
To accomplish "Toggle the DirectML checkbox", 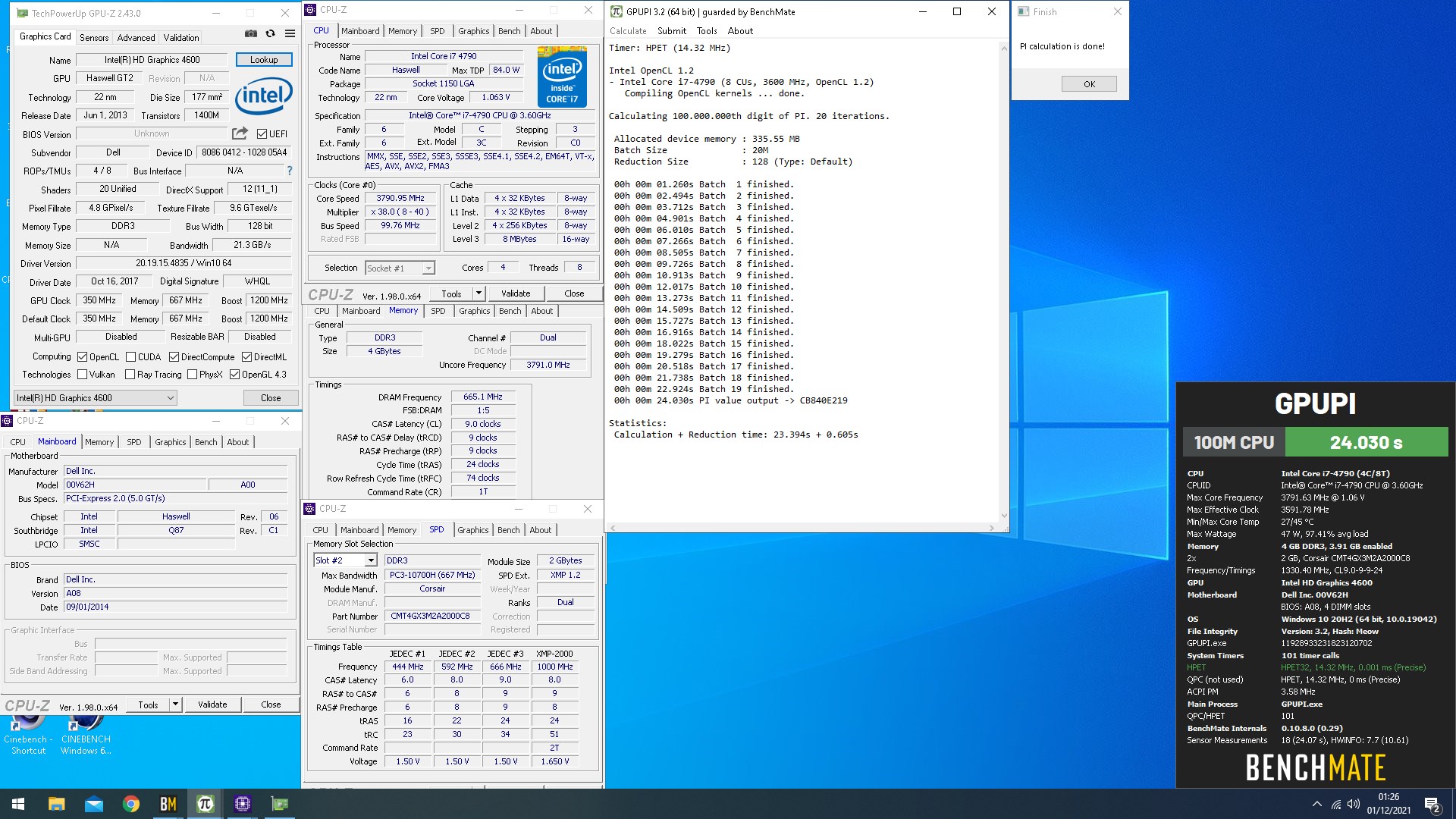I will click(246, 356).
